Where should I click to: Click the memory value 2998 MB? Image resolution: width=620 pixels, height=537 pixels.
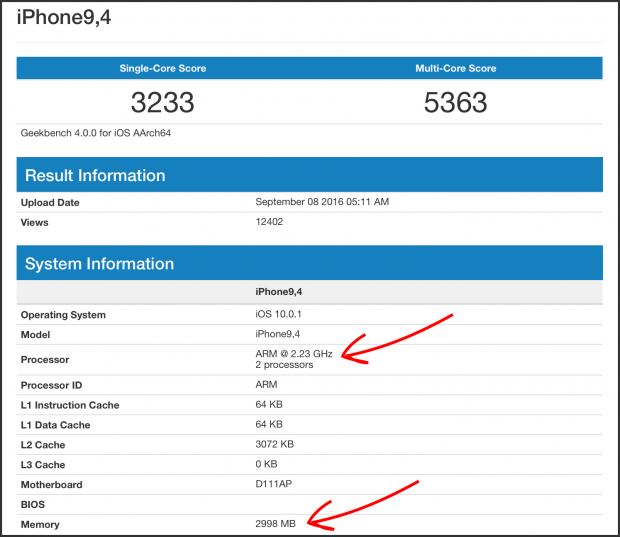277,525
